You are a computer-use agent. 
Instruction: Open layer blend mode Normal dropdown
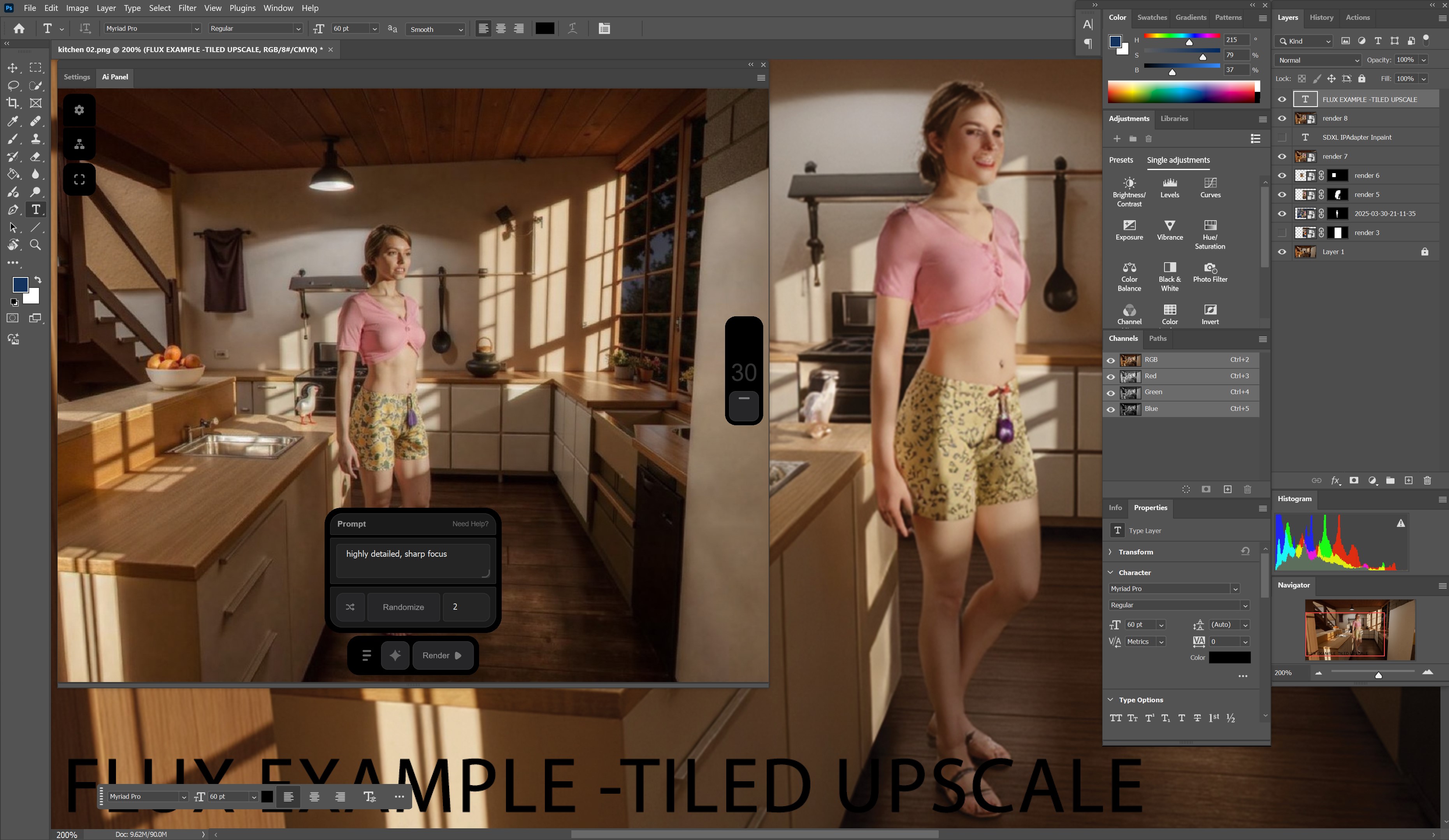click(x=1317, y=60)
